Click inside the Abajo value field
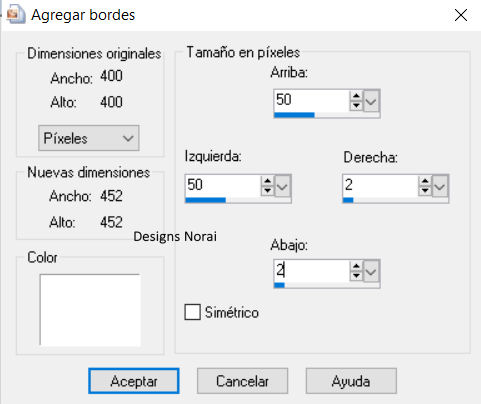The height and width of the screenshot is (404, 481). 311,271
